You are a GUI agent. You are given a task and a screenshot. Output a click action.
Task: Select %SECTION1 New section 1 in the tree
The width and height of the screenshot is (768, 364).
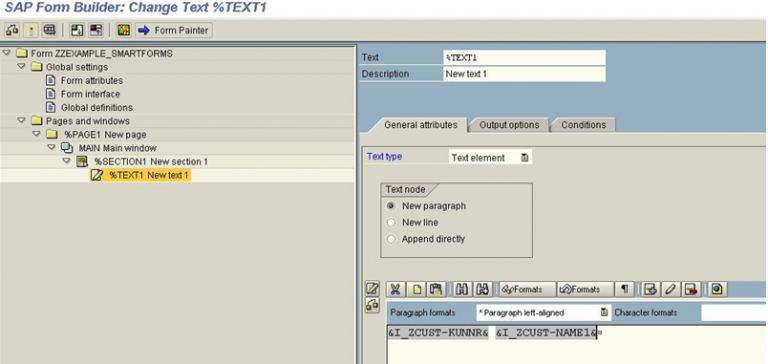151,162
